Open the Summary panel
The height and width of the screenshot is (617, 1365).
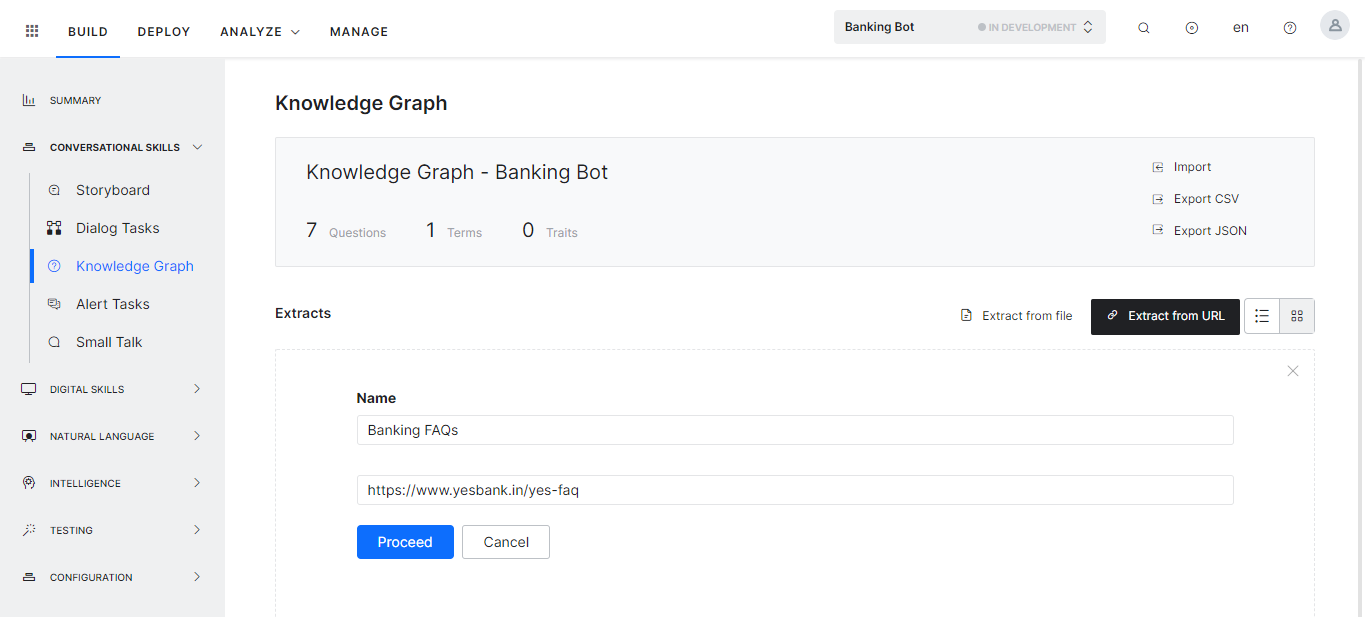click(75, 99)
